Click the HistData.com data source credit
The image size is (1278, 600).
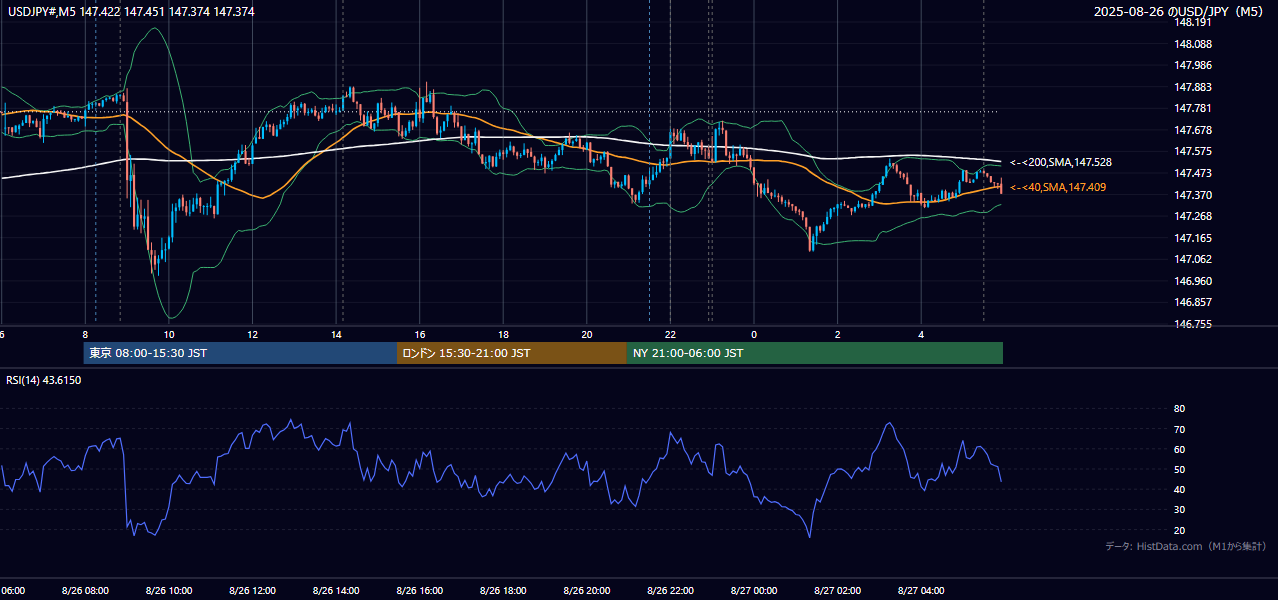tap(1185, 546)
